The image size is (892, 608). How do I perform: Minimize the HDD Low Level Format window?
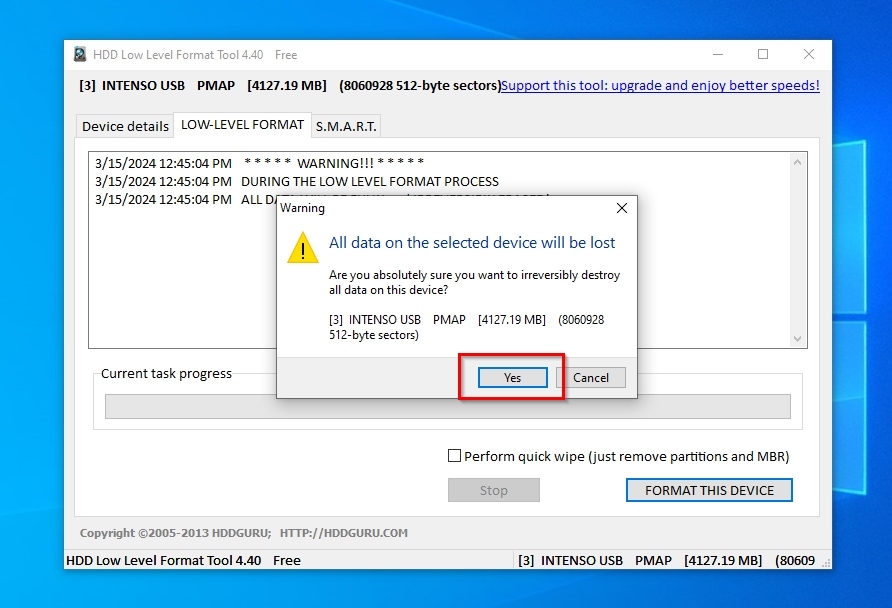[x=718, y=55]
